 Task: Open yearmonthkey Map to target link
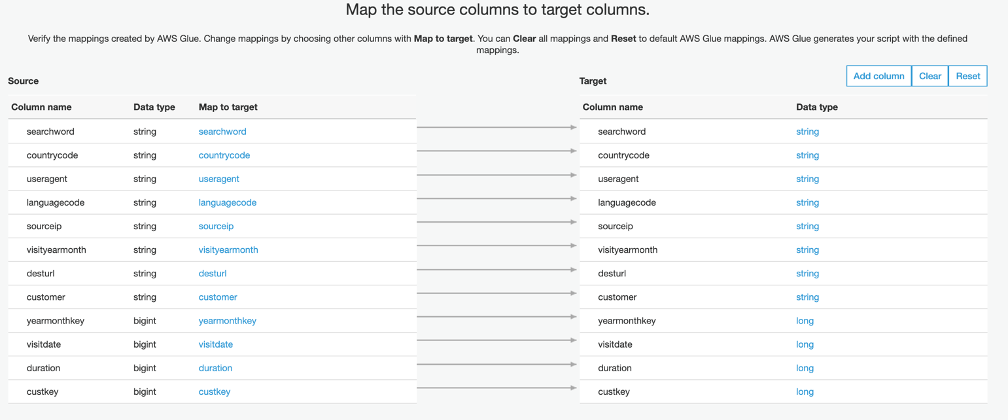tap(227, 321)
